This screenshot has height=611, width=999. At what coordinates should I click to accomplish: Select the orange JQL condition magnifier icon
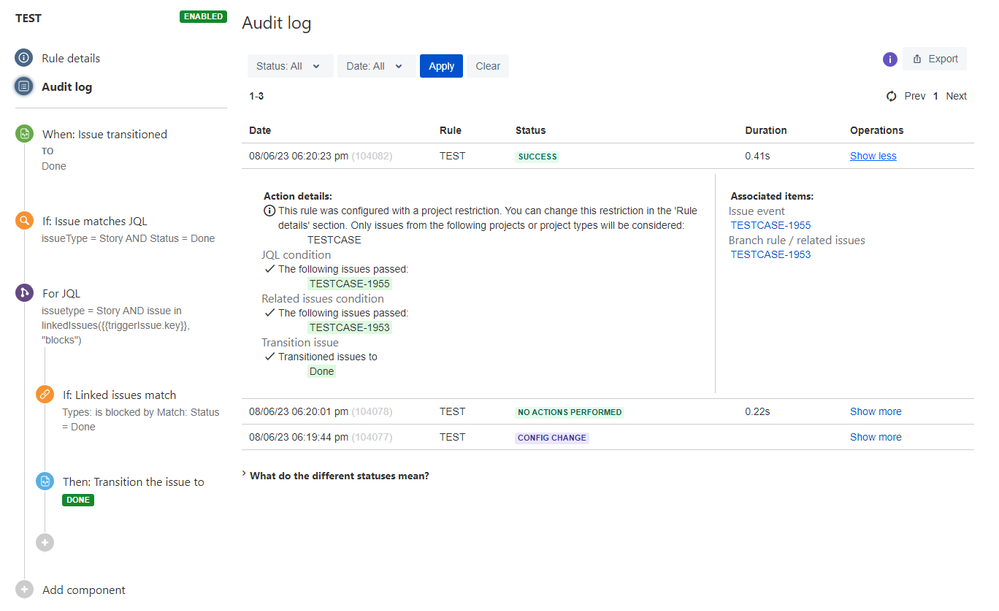point(24,220)
